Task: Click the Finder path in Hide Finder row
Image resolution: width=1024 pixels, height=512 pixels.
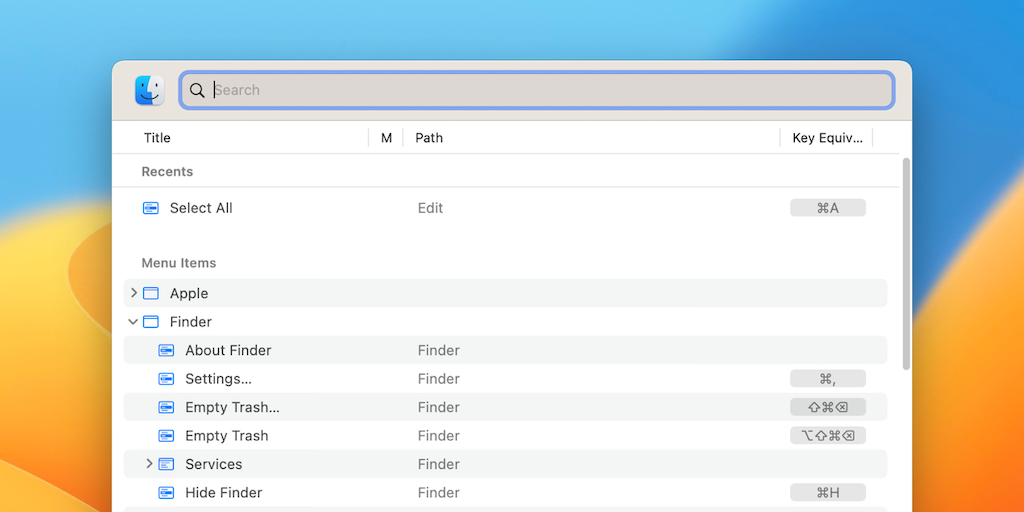Action: pyautogui.click(x=439, y=493)
